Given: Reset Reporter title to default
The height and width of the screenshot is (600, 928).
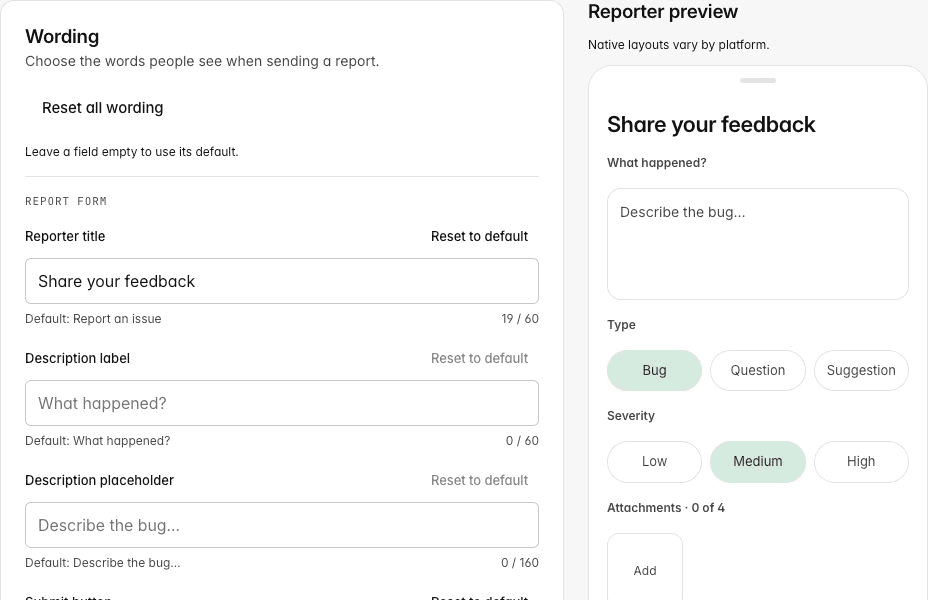Looking at the screenshot, I should click(x=479, y=236).
